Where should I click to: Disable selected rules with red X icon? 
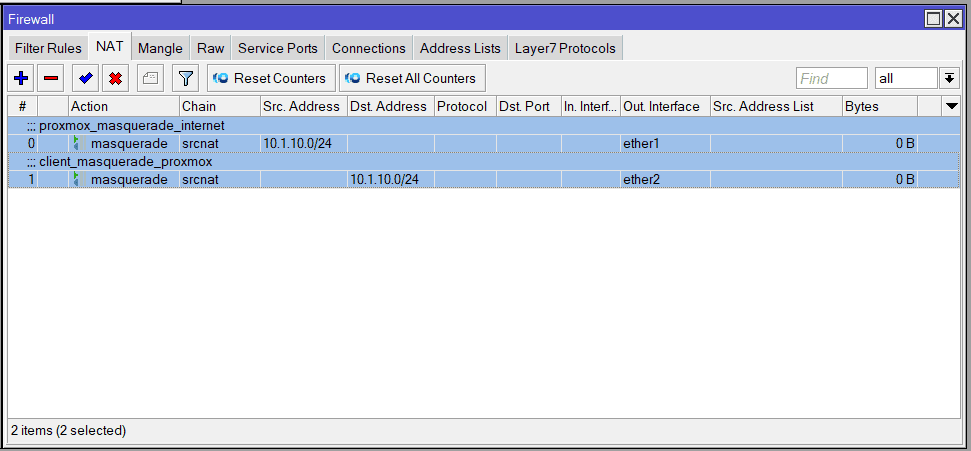[x=116, y=78]
